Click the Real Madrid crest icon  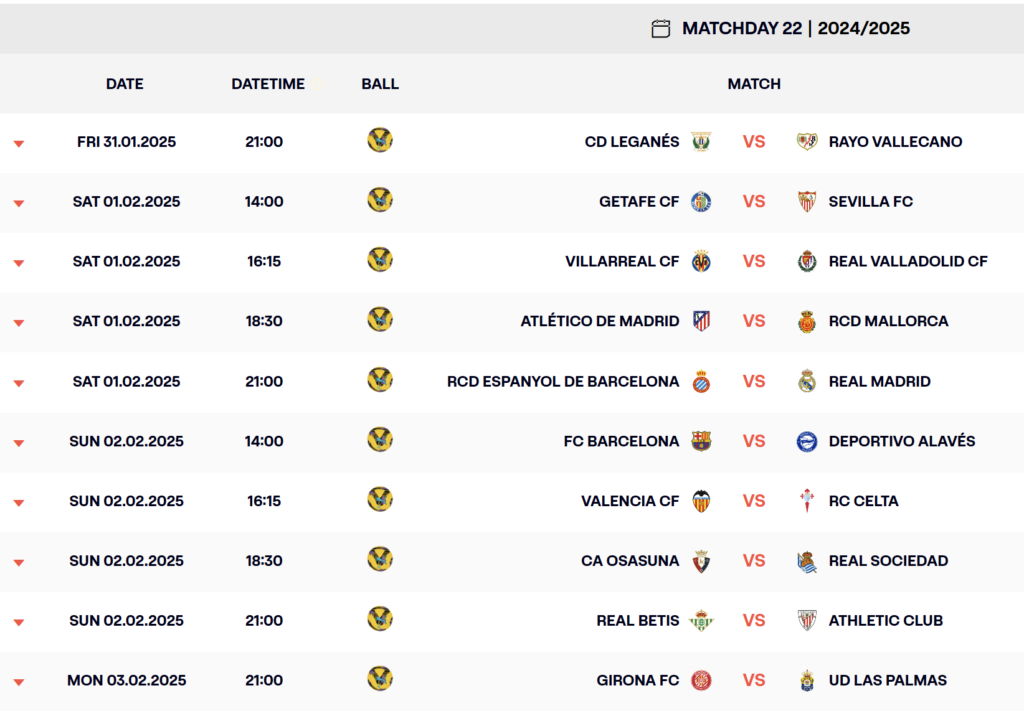(x=807, y=381)
